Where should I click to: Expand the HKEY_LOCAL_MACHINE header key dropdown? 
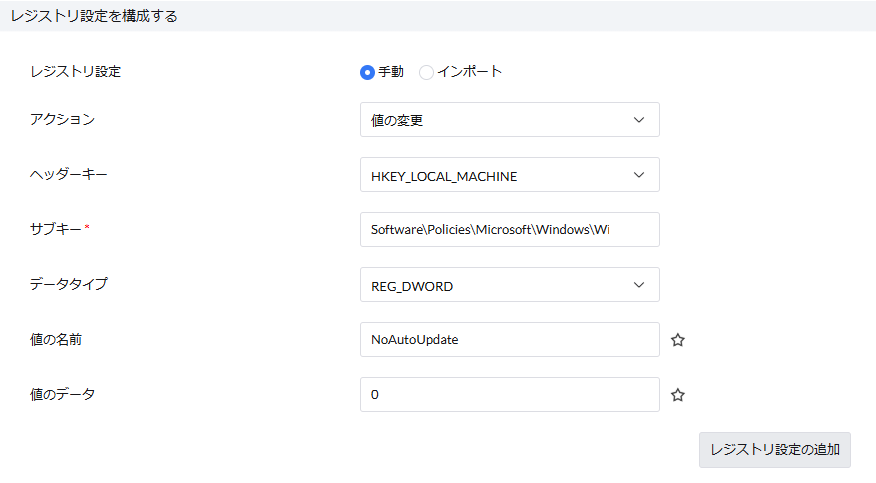click(x=509, y=175)
